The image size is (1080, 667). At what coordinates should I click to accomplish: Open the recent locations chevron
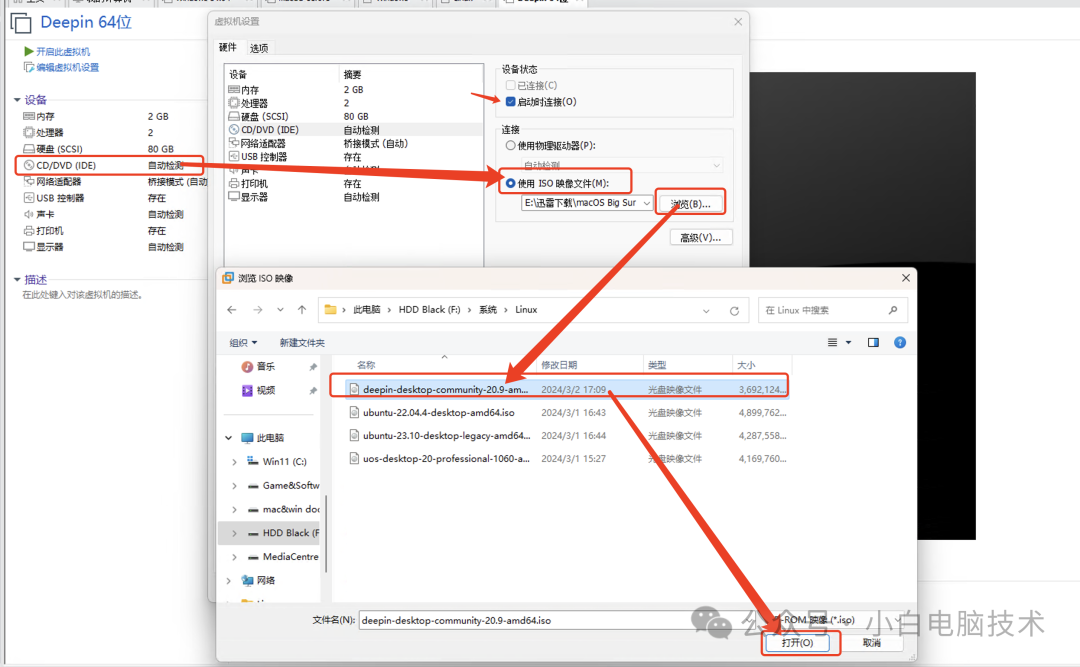pyautogui.click(x=280, y=310)
